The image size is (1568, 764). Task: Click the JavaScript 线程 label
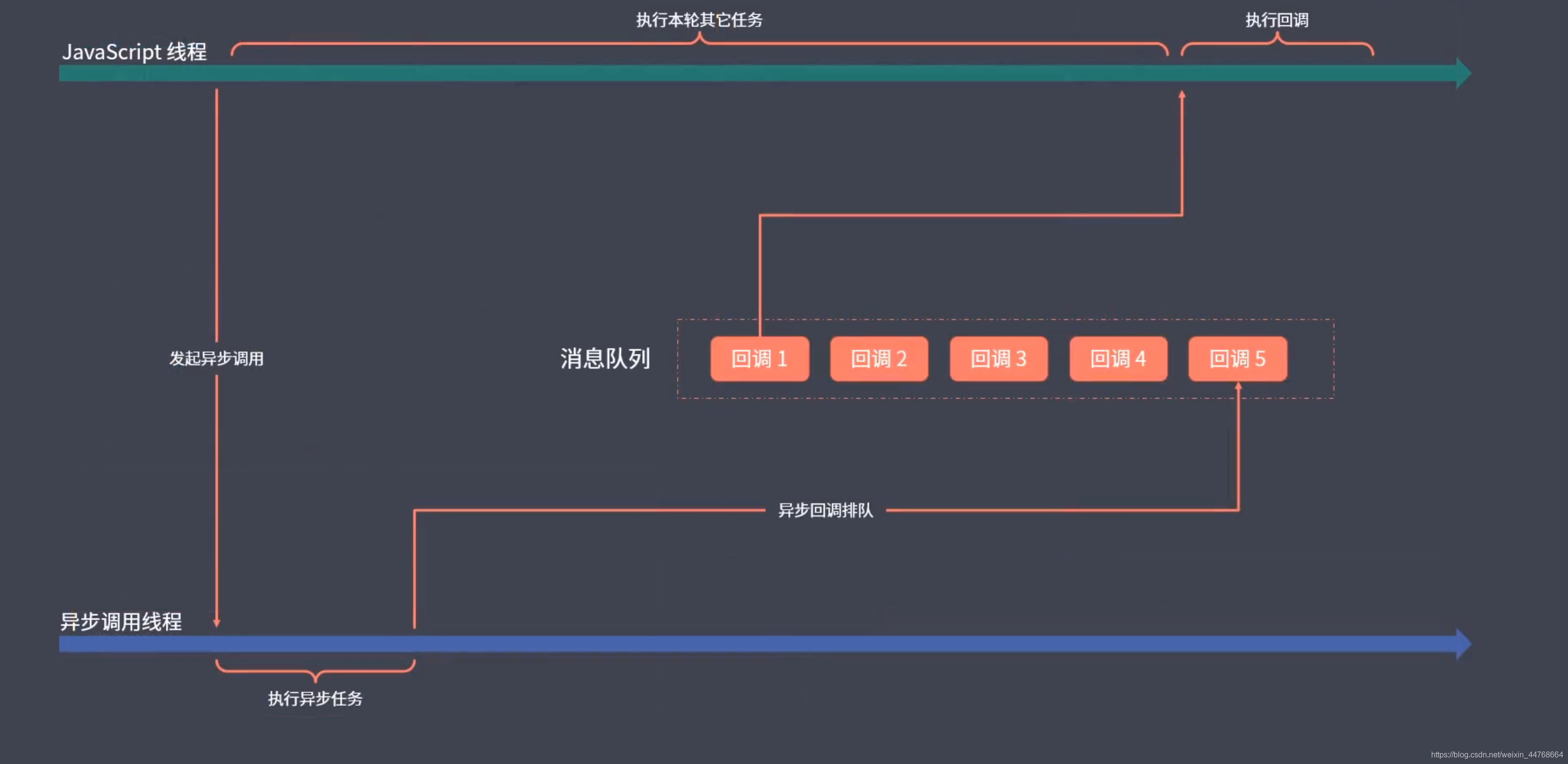pos(134,52)
